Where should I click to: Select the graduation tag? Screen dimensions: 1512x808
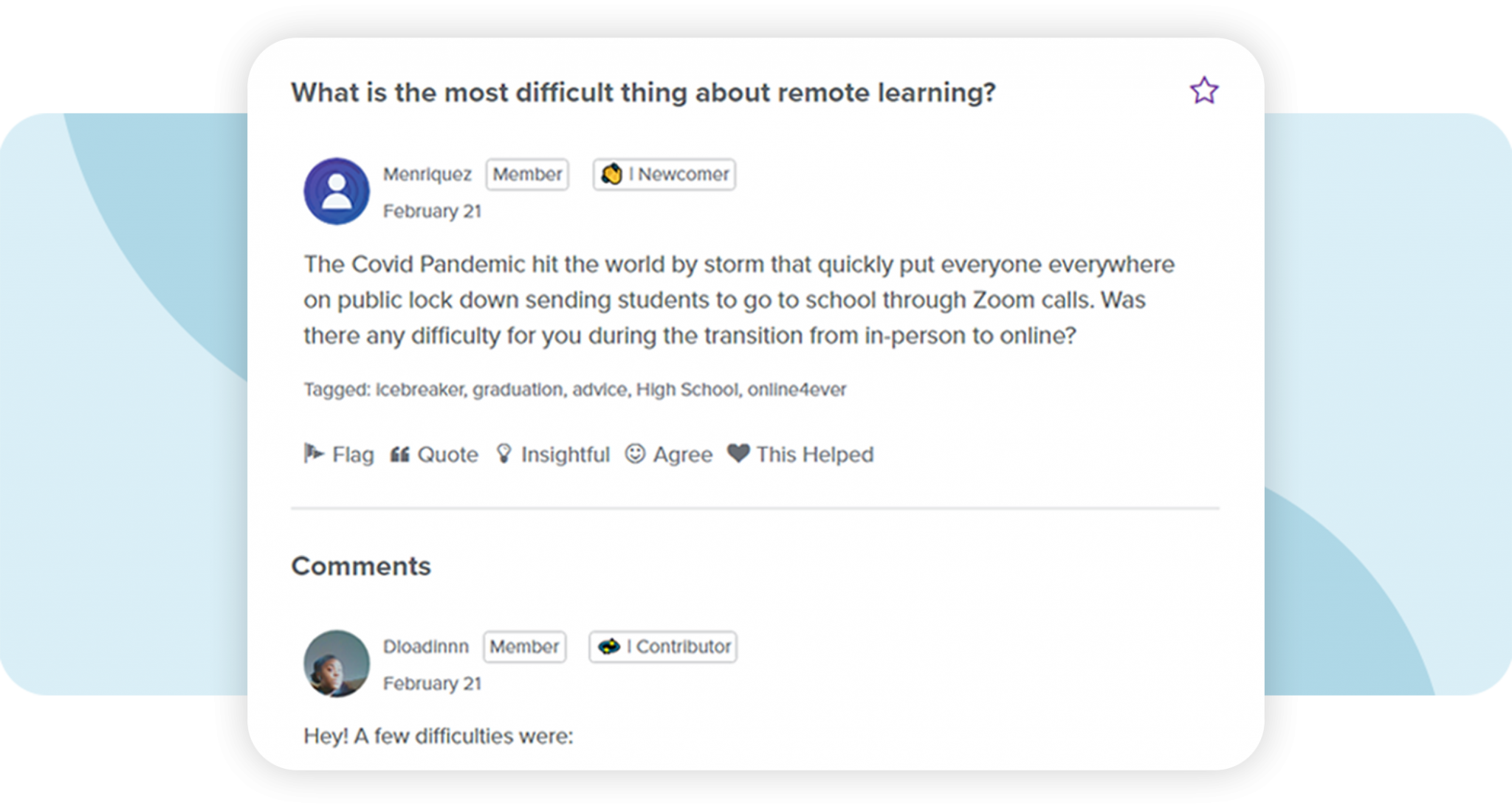tap(518, 390)
